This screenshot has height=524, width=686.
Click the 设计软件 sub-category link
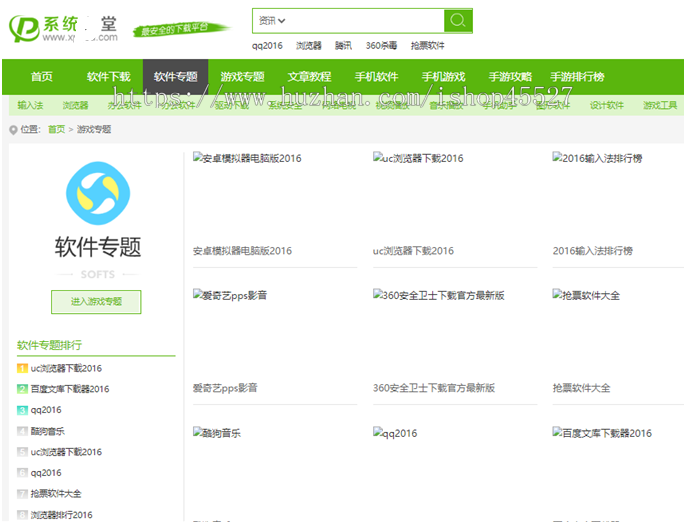click(x=606, y=105)
